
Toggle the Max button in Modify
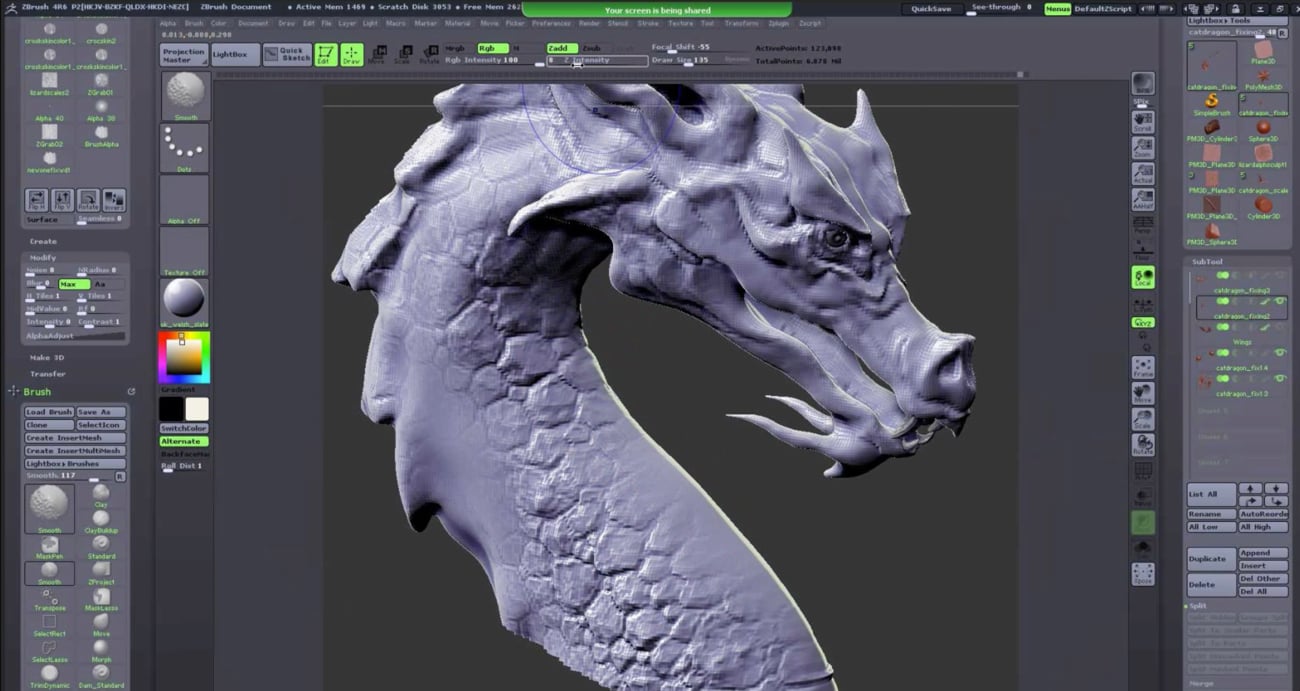74,284
